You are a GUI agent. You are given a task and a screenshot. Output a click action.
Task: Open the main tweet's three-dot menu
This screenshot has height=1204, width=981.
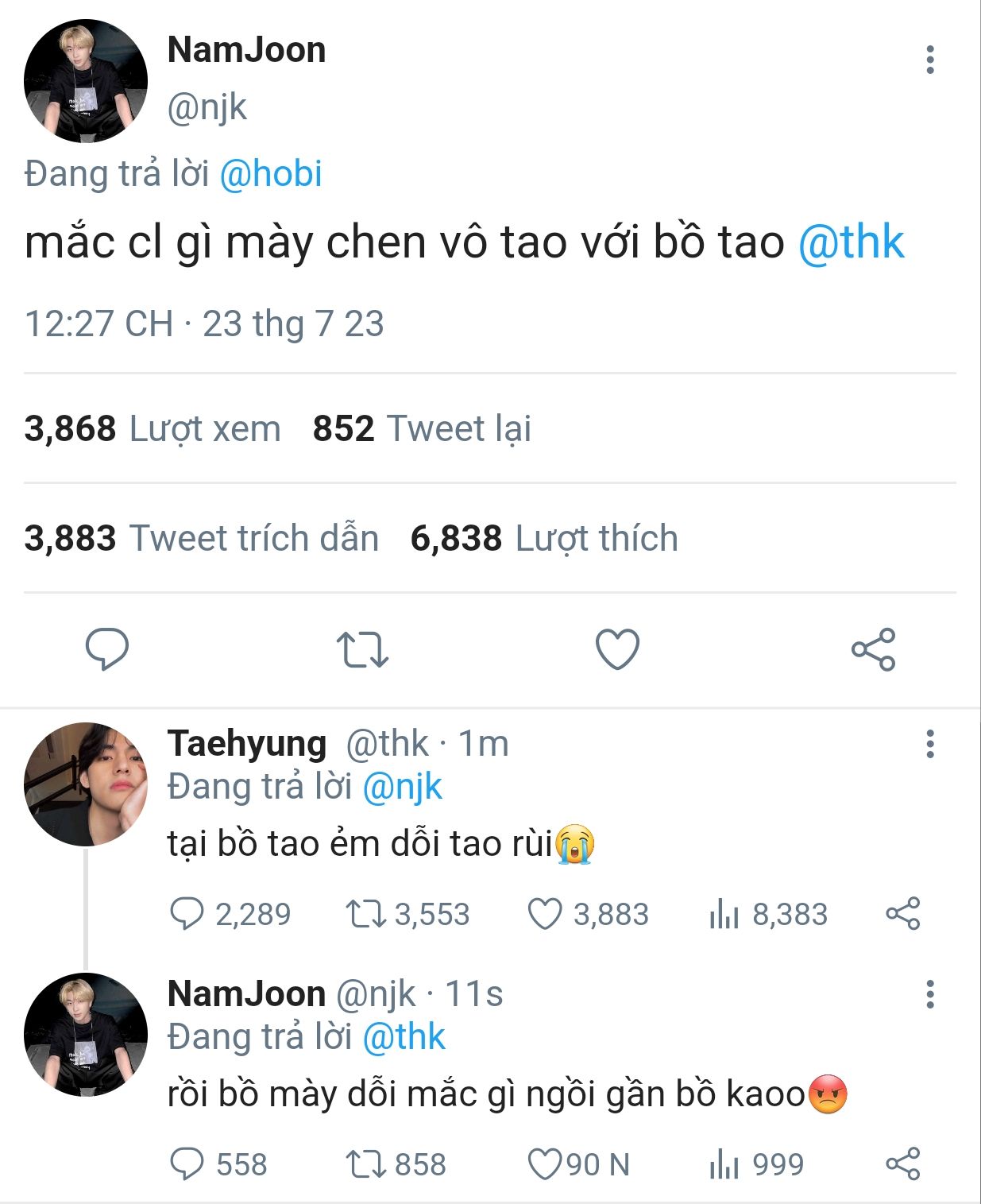[929, 60]
